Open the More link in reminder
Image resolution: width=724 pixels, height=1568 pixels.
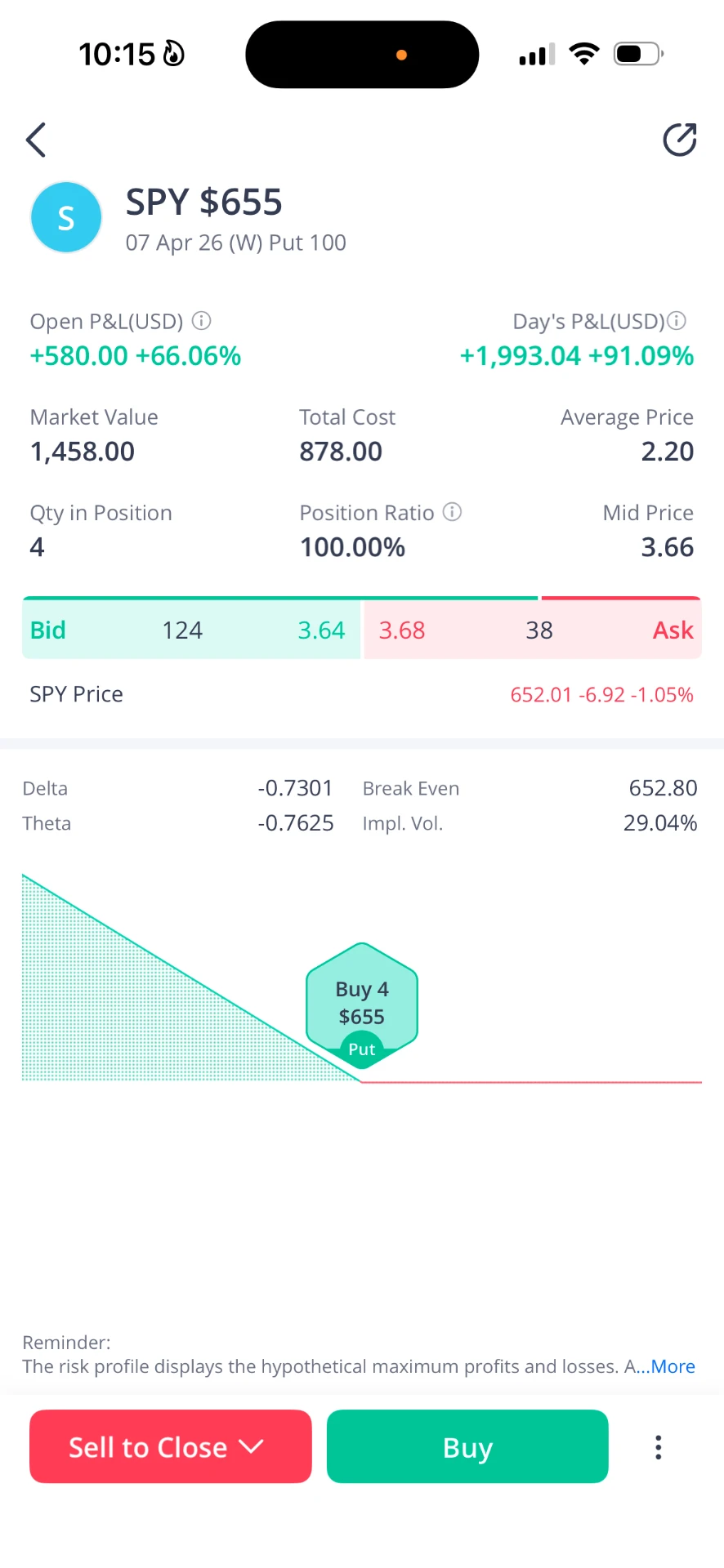point(673,1366)
